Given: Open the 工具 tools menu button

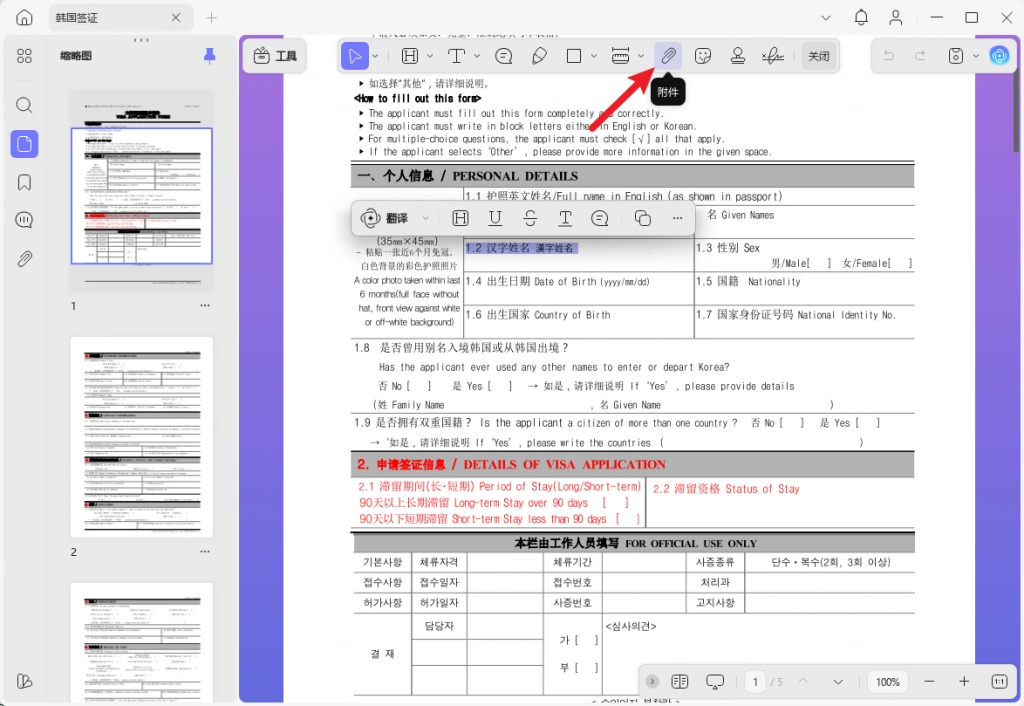Looking at the screenshot, I should [275, 56].
